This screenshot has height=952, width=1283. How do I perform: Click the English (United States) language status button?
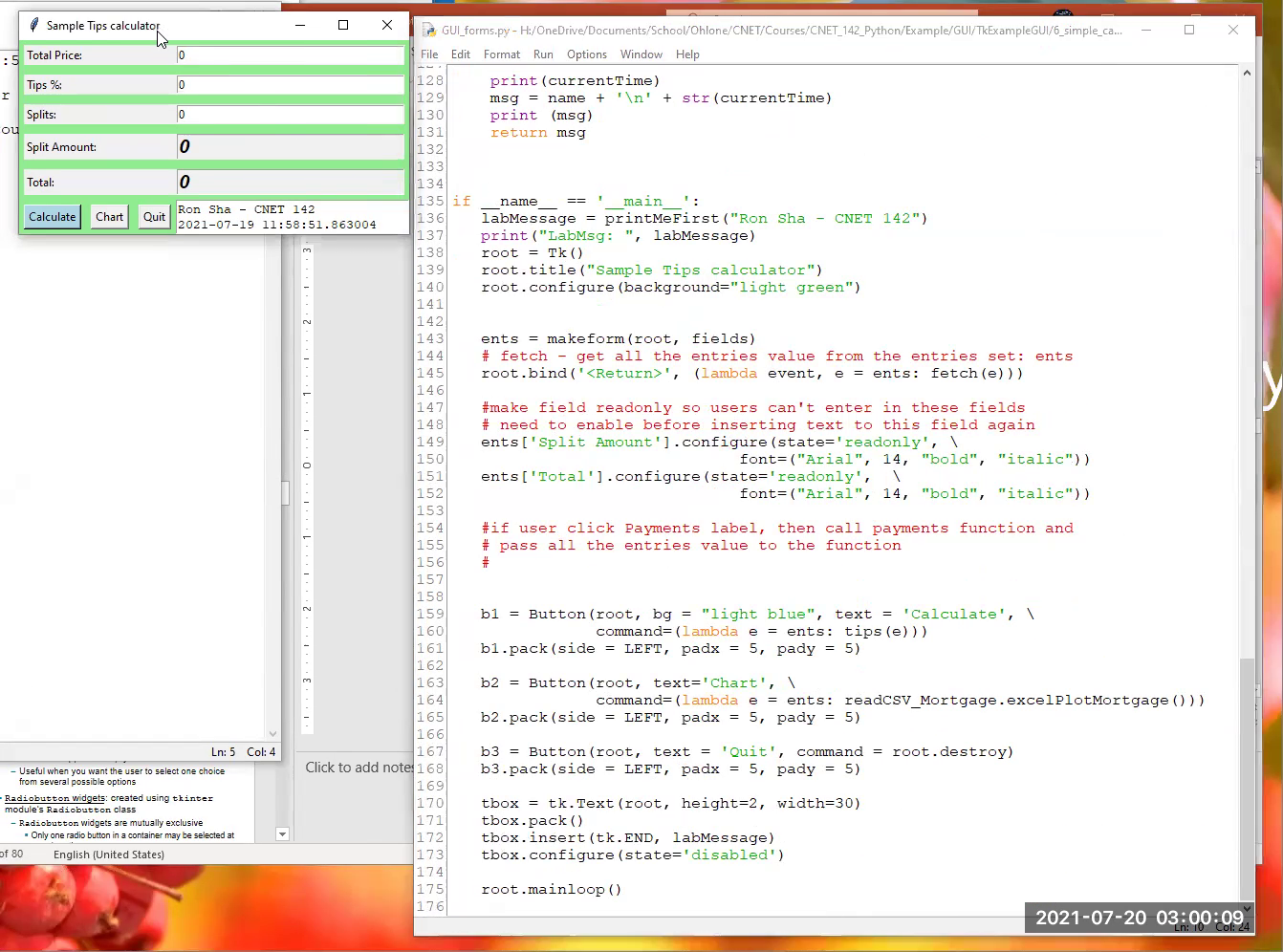coord(108,854)
